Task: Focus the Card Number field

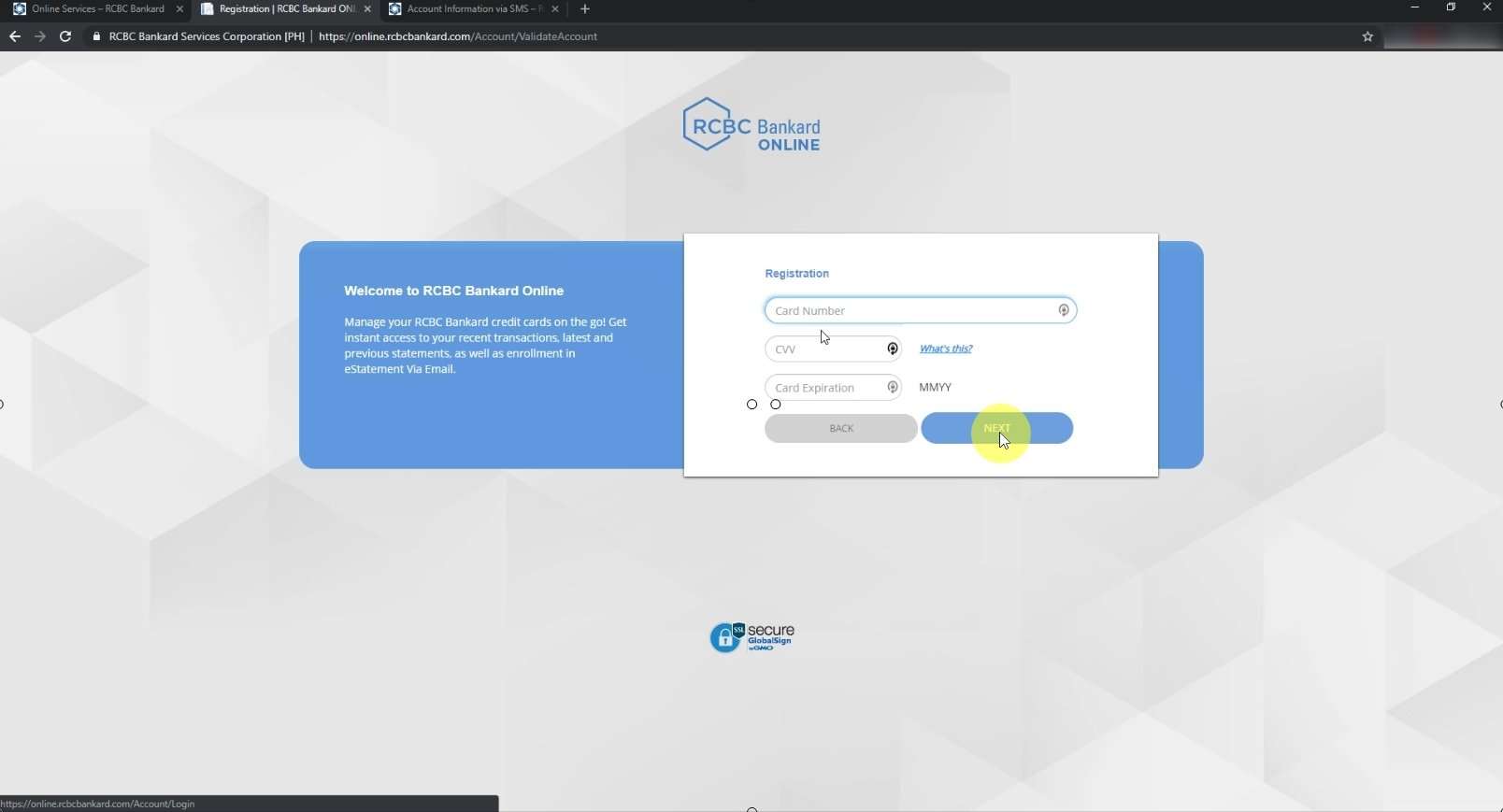Action: click(921, 310)
